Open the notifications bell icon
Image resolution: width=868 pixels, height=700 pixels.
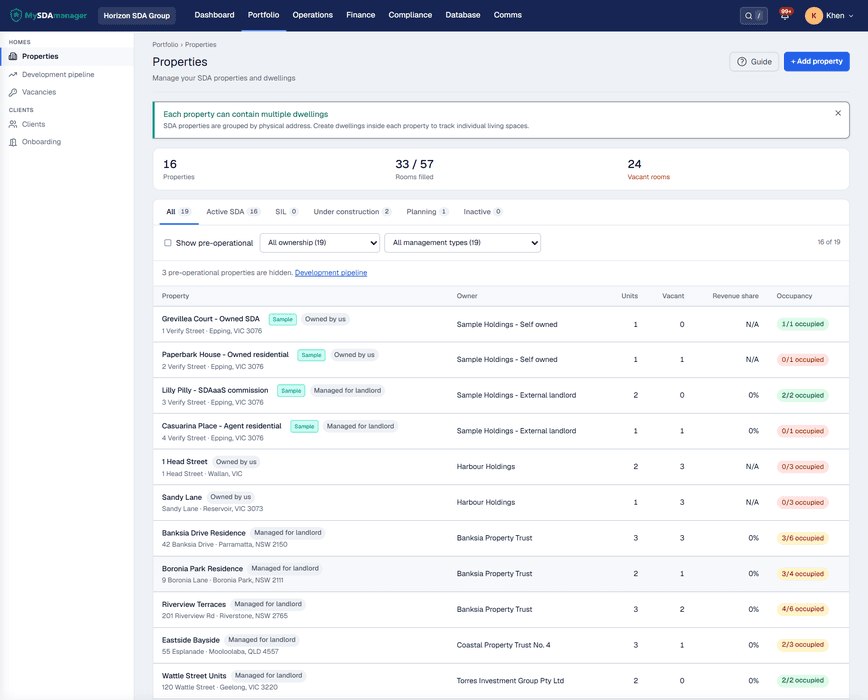pyautogui.click(x=785, y=15)
